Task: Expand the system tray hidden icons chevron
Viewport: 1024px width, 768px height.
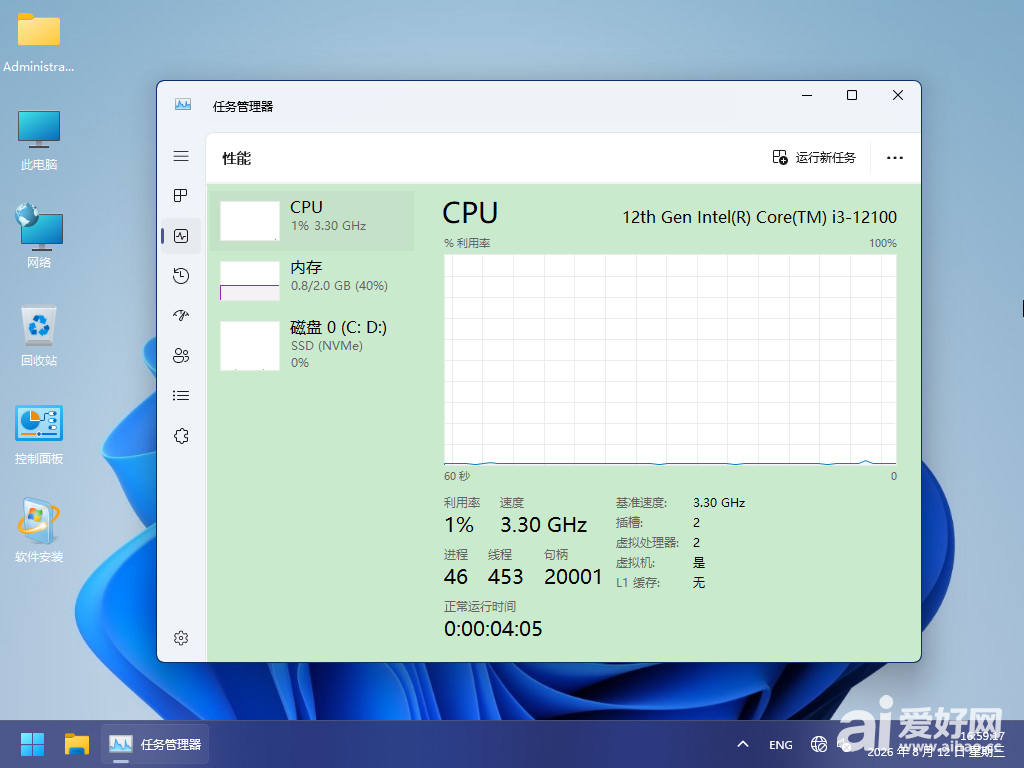Action: (x=743, y=744)
